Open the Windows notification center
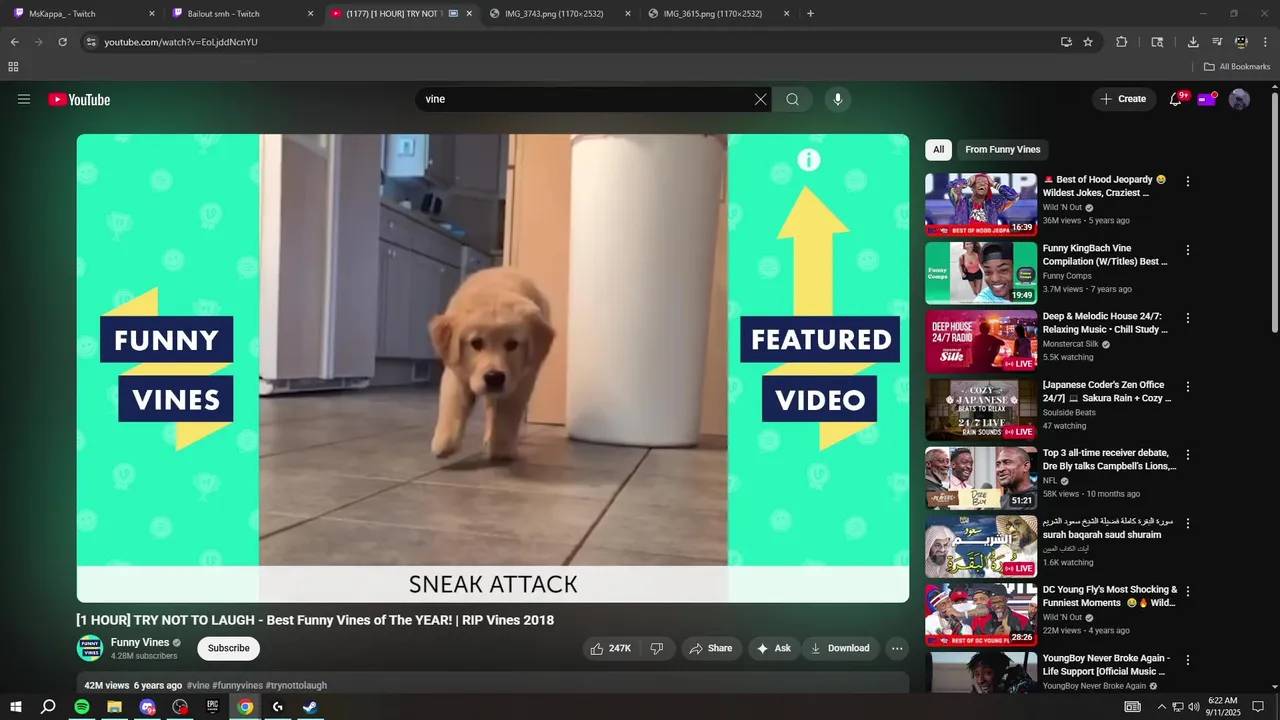The width and height of the screenshot is (1280, 720). tap(1258, 707)
